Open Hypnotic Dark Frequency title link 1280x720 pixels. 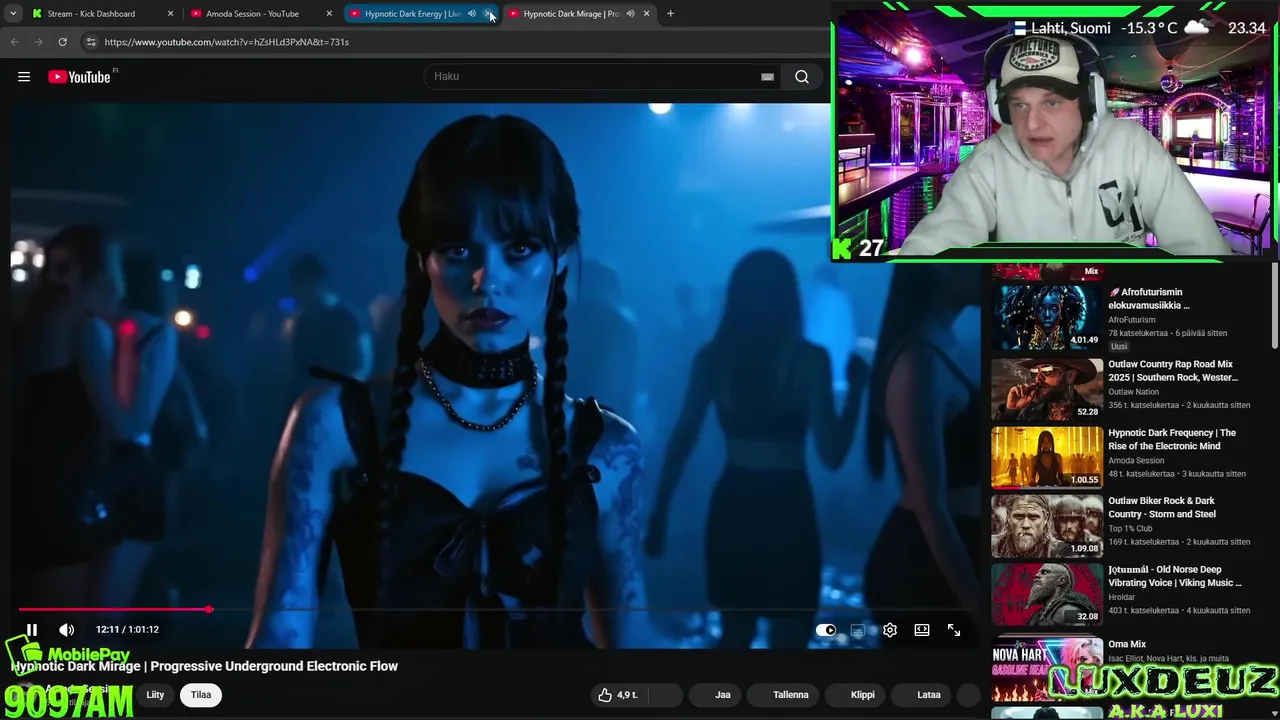click(1172, 440)
